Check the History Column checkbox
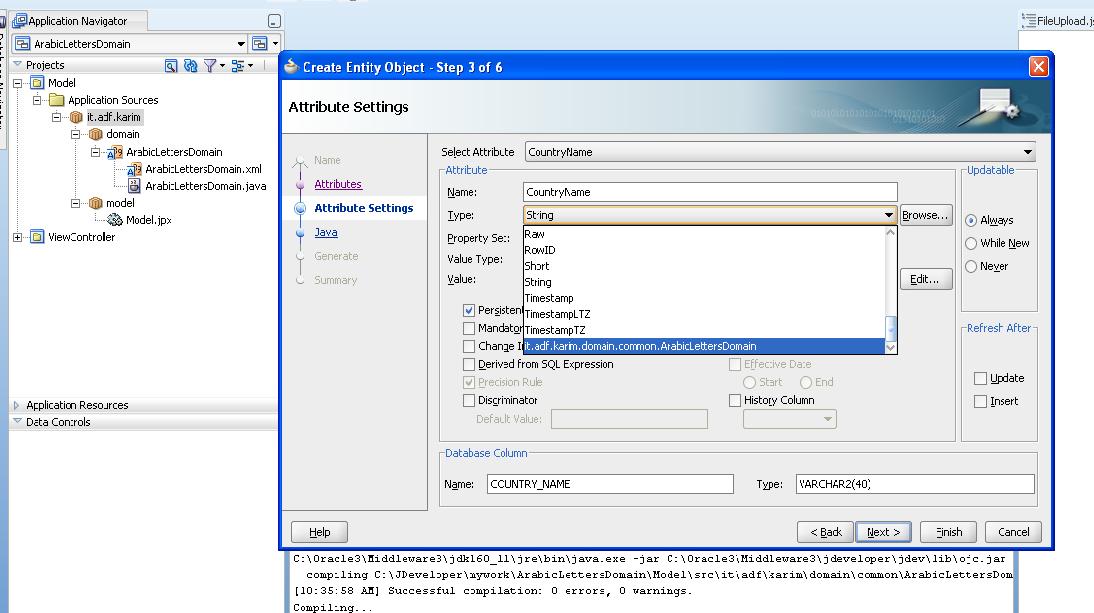 (735, 400)
